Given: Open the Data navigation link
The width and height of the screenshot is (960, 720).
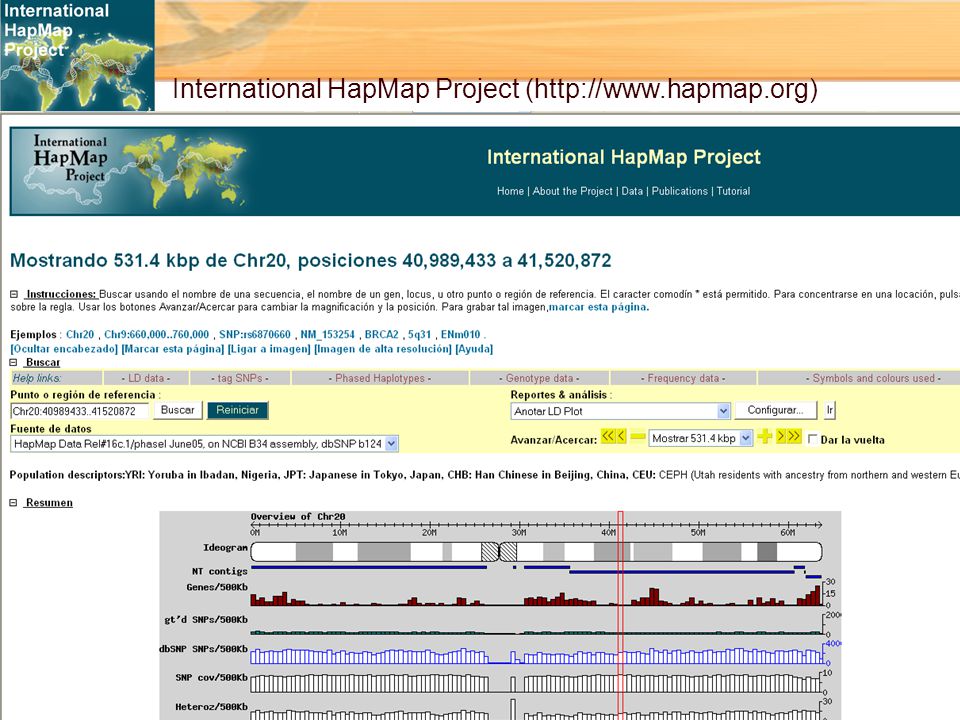Looking at the screenshot, I should [x=632, y=191].
